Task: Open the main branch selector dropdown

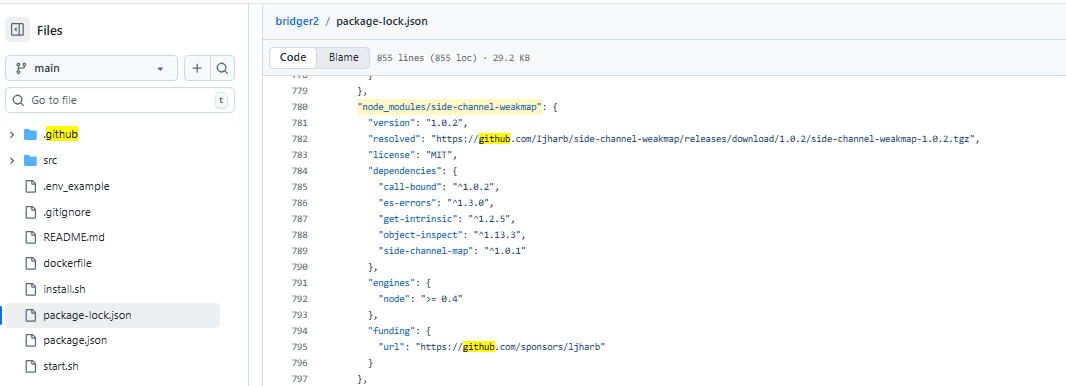Action: pos(91,69)
